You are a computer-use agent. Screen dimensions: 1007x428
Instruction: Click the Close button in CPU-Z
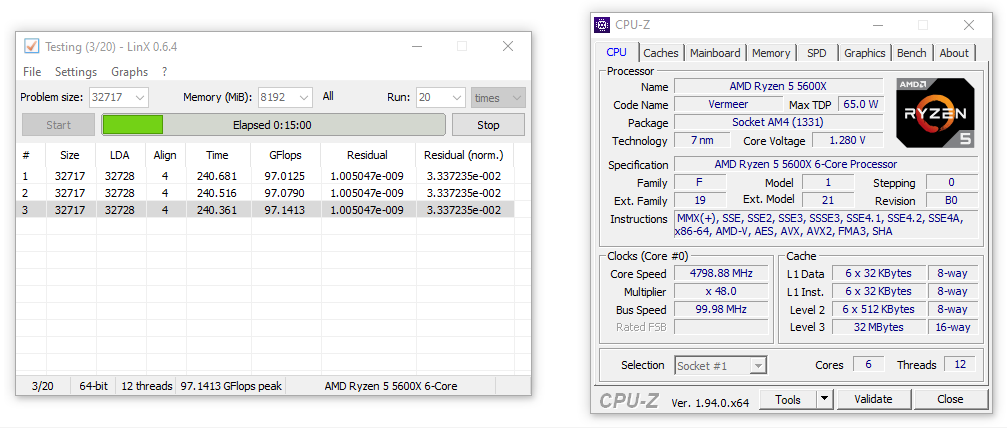950,399
